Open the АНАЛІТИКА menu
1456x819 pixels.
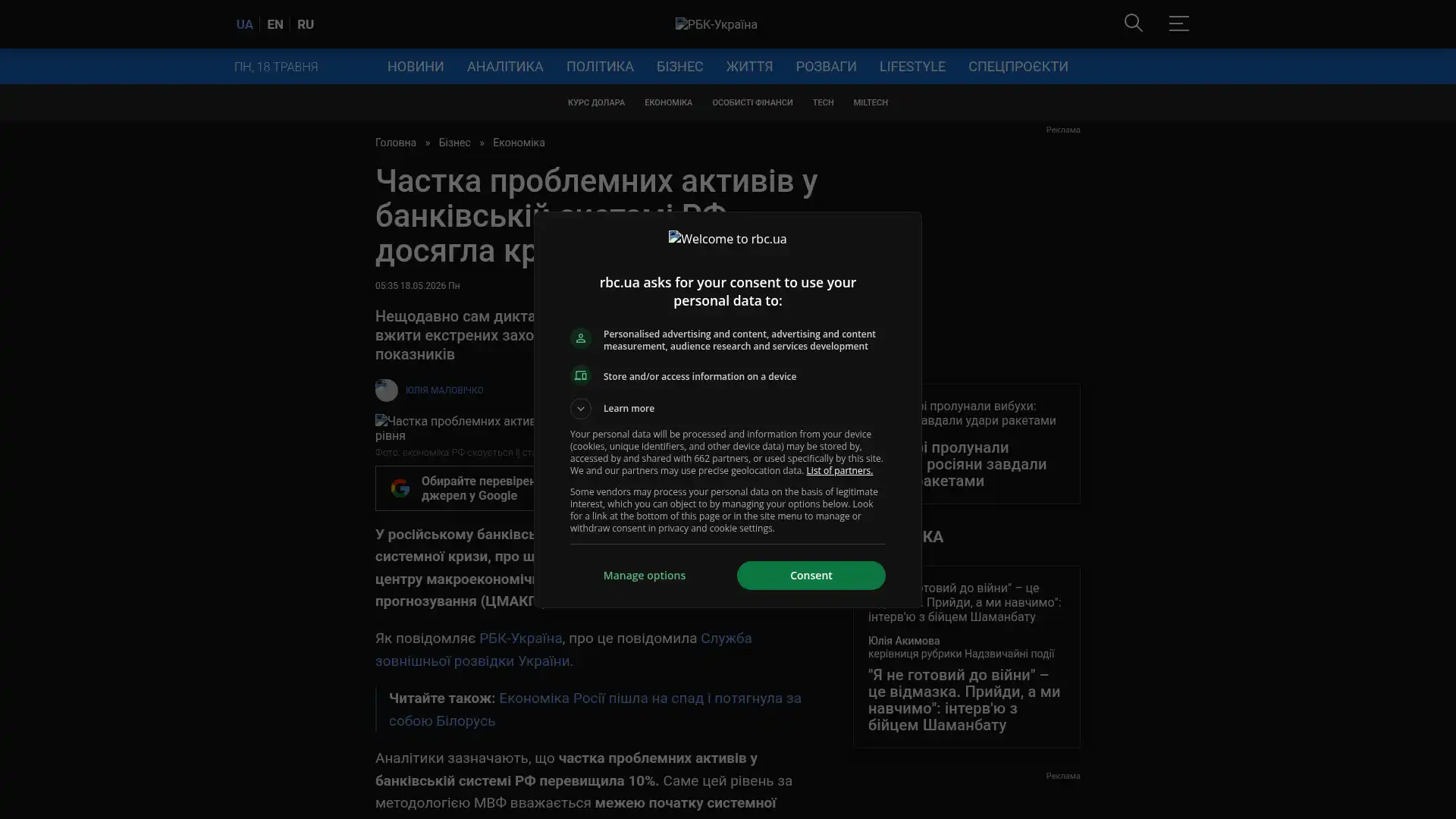coord(505,67)
